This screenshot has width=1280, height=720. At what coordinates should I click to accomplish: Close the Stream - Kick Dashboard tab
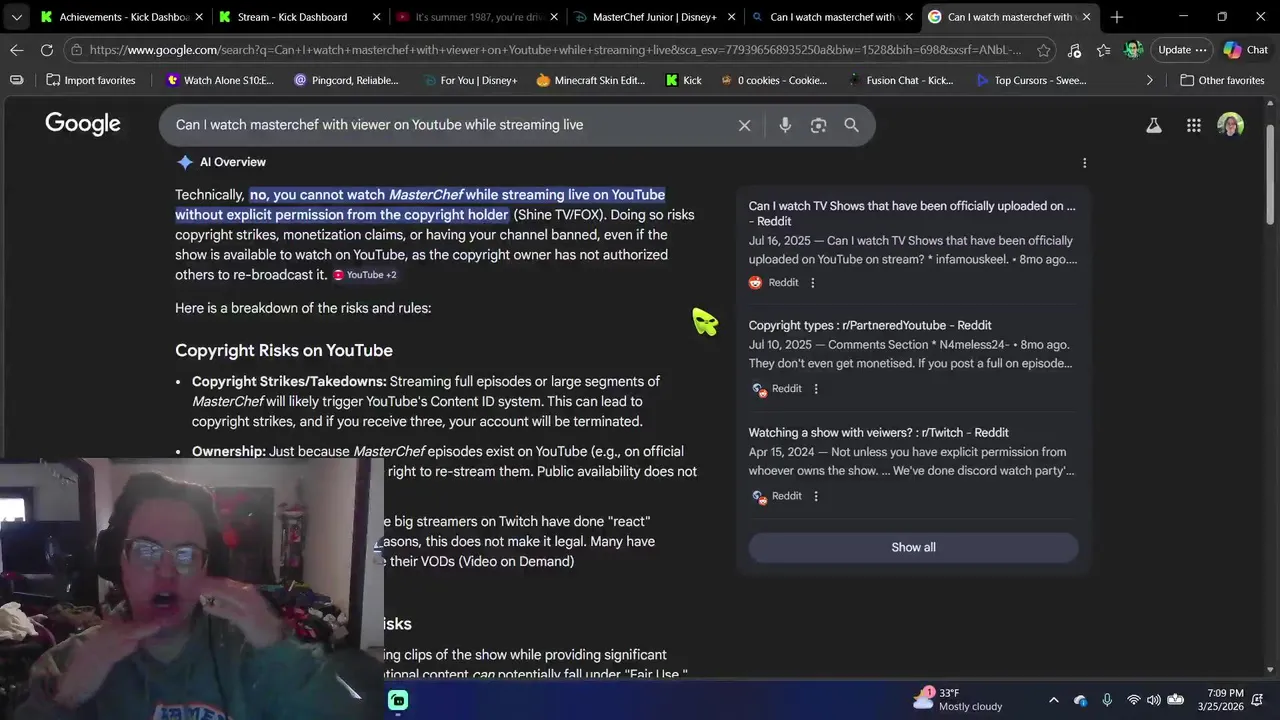(x=376, y=17)
